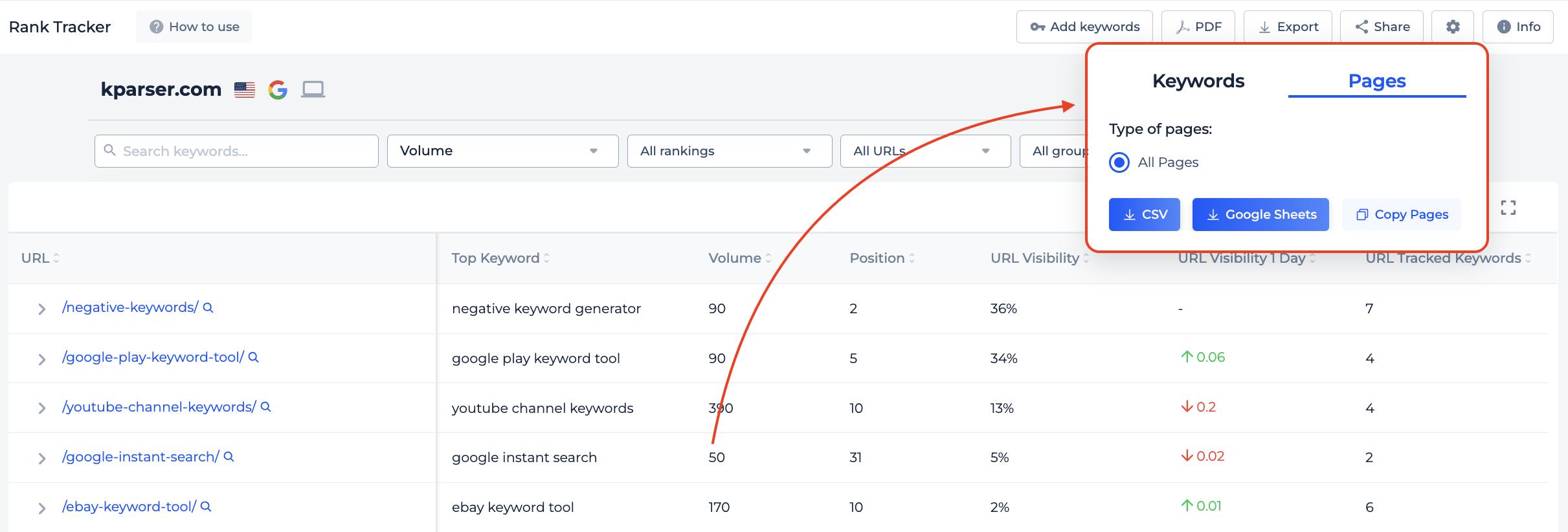Open the All rankings dropdown
Screen dimensions: 1568x532
(x=730, y=151)
